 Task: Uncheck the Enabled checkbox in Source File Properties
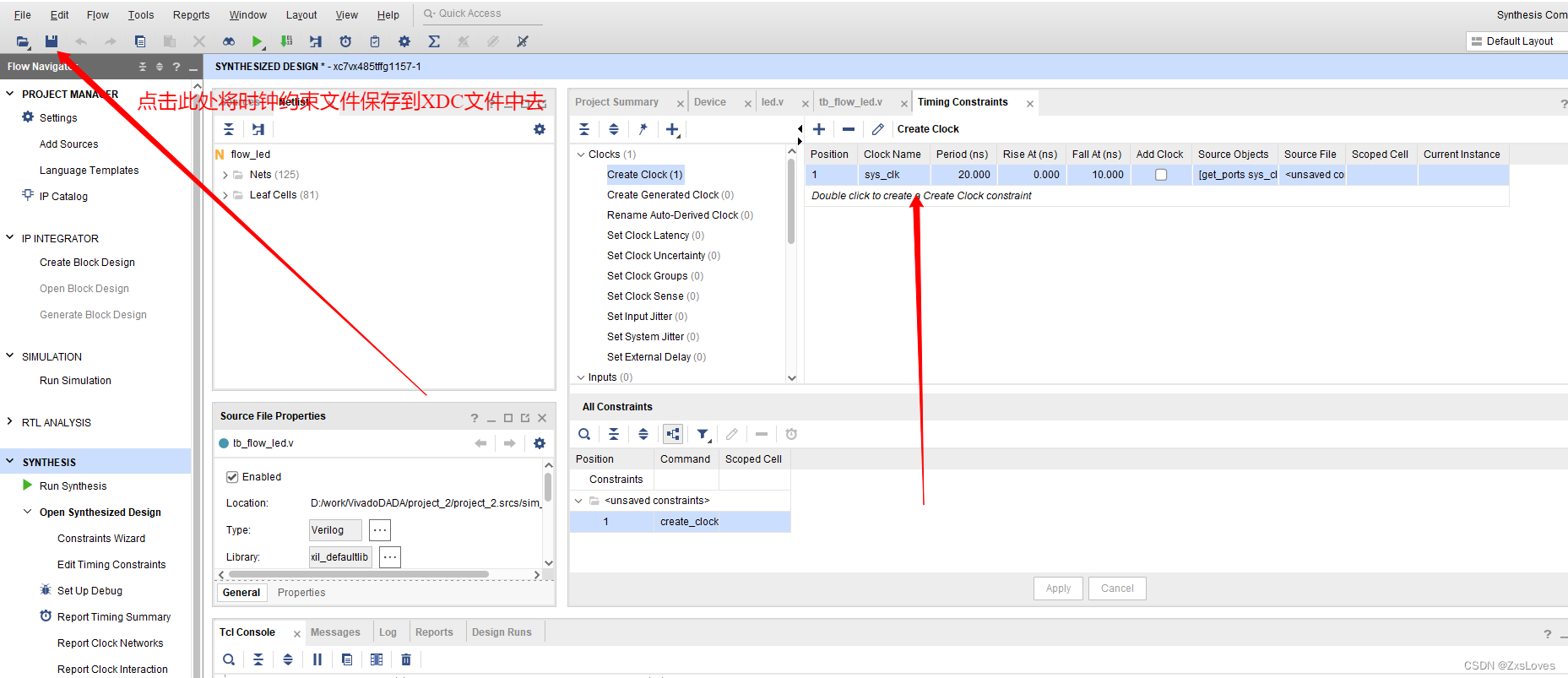coord(232,477)
